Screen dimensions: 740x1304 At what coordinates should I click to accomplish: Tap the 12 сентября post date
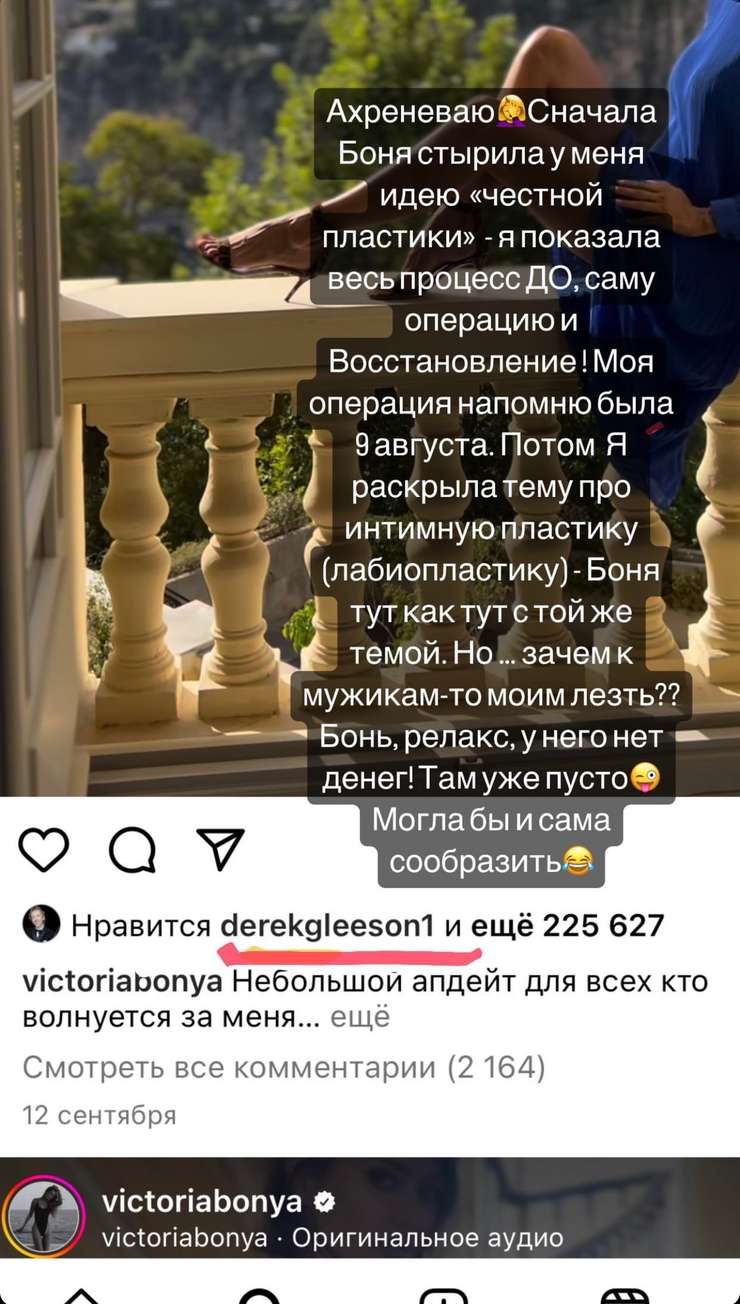tap(99, 1115)
